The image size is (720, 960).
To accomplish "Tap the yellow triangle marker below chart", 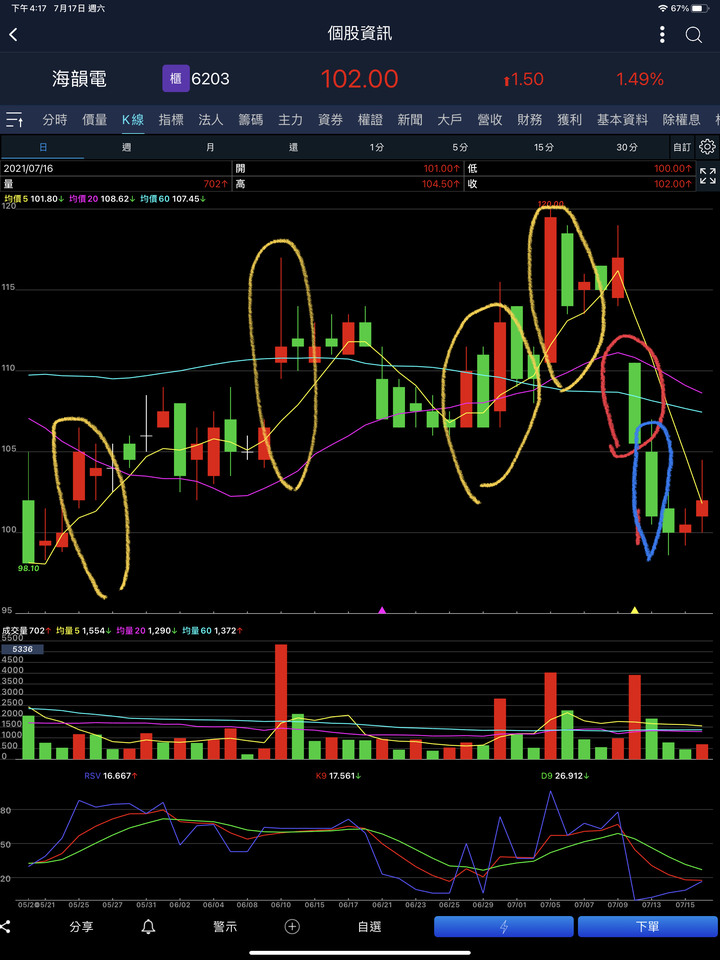I will point(634,610).
